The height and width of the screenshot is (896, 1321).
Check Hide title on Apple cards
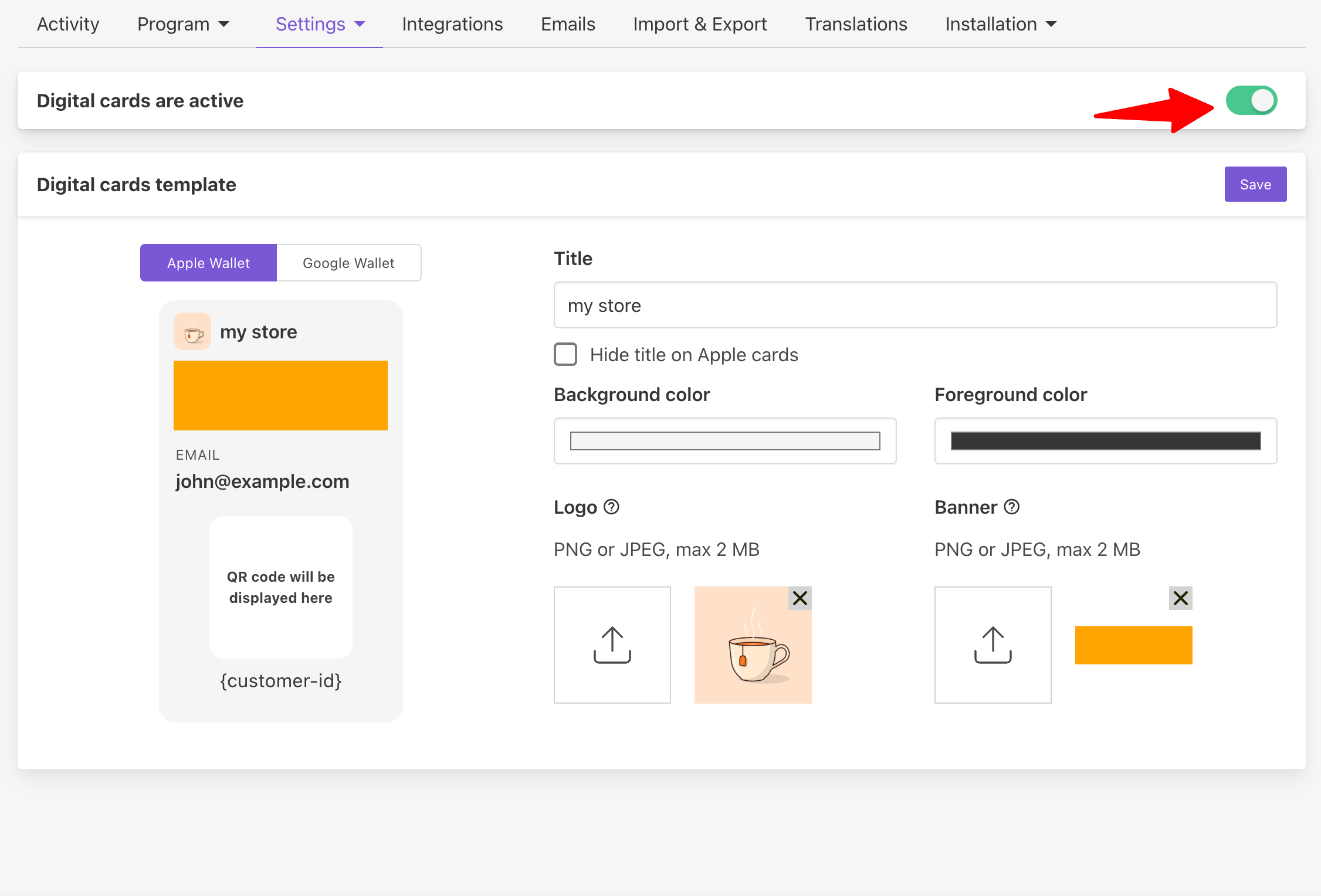click(565, 355)
